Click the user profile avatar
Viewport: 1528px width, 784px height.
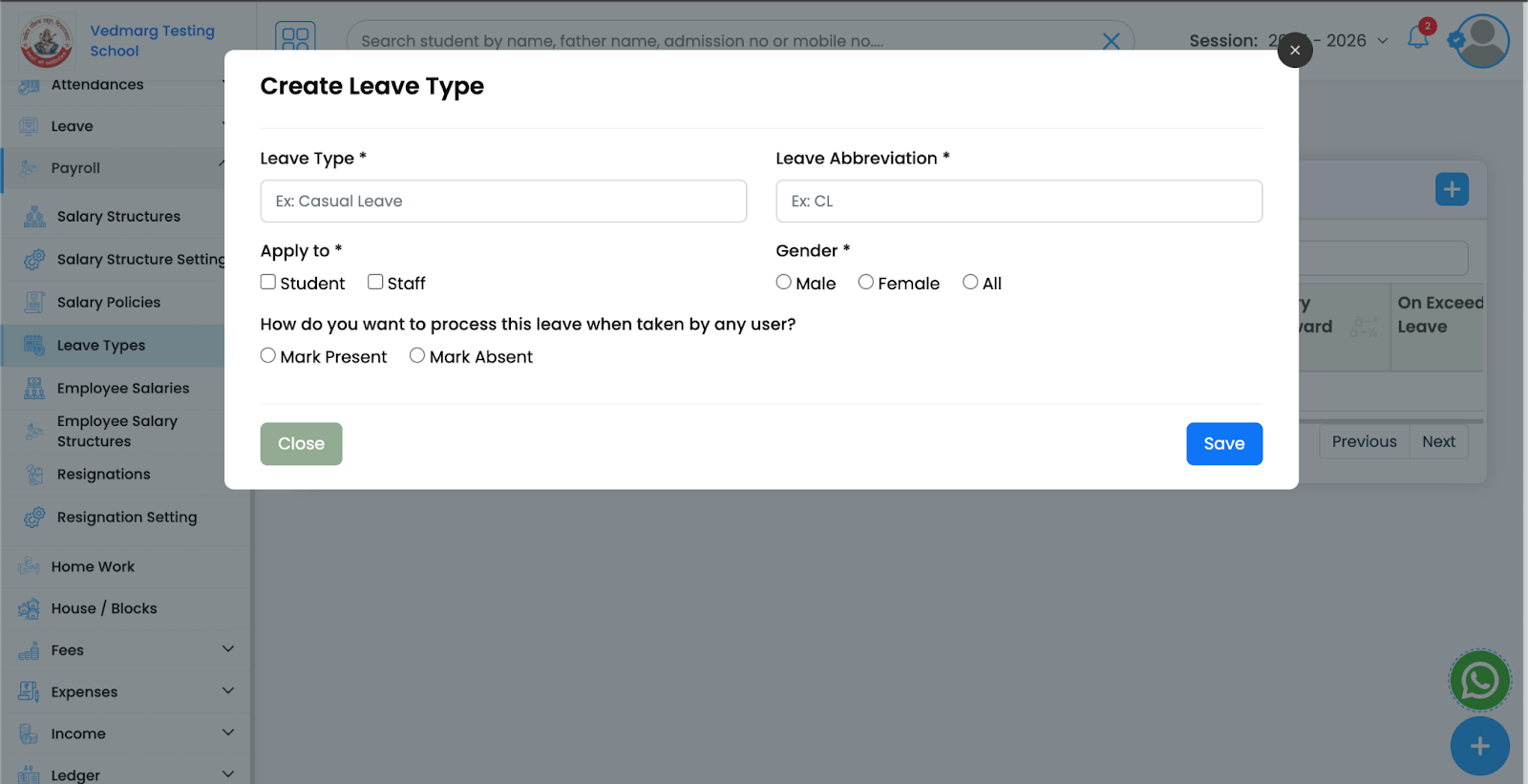point(1482,41)
